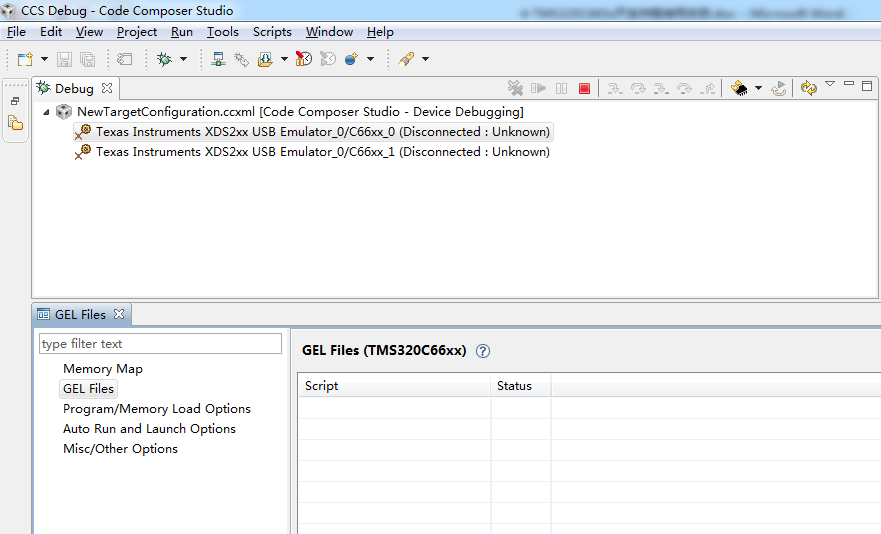Click the GEL Files help question icon
Image resolution: width=881 pixels, height=534 pixels.
tap(483, 351)
